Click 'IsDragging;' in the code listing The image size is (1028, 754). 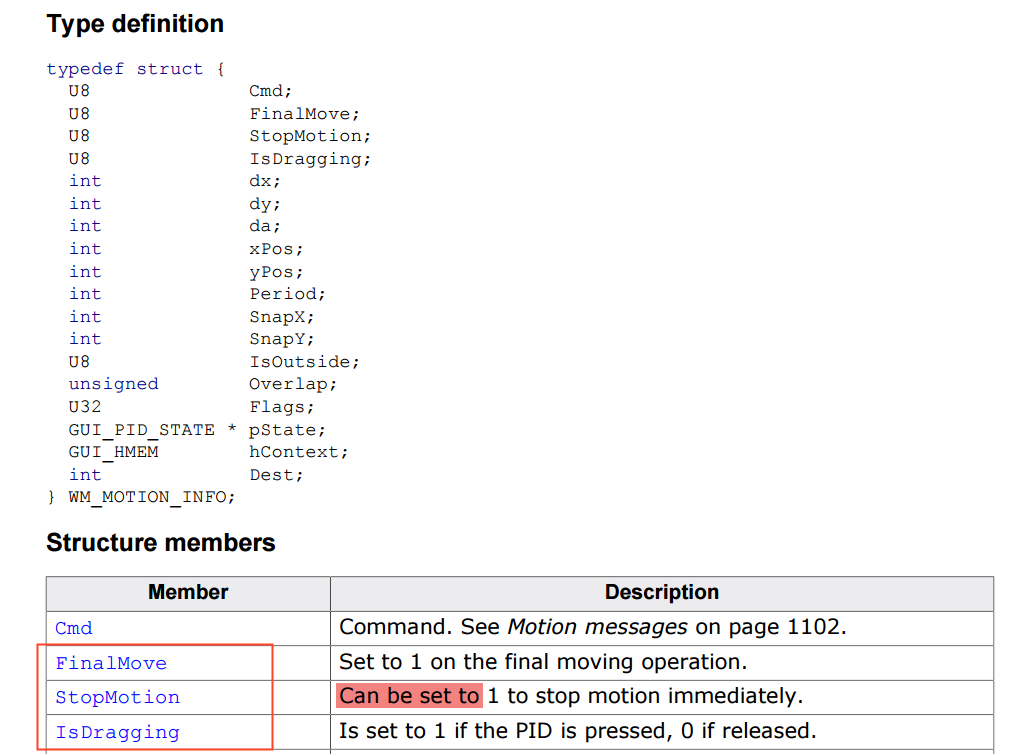310,159
